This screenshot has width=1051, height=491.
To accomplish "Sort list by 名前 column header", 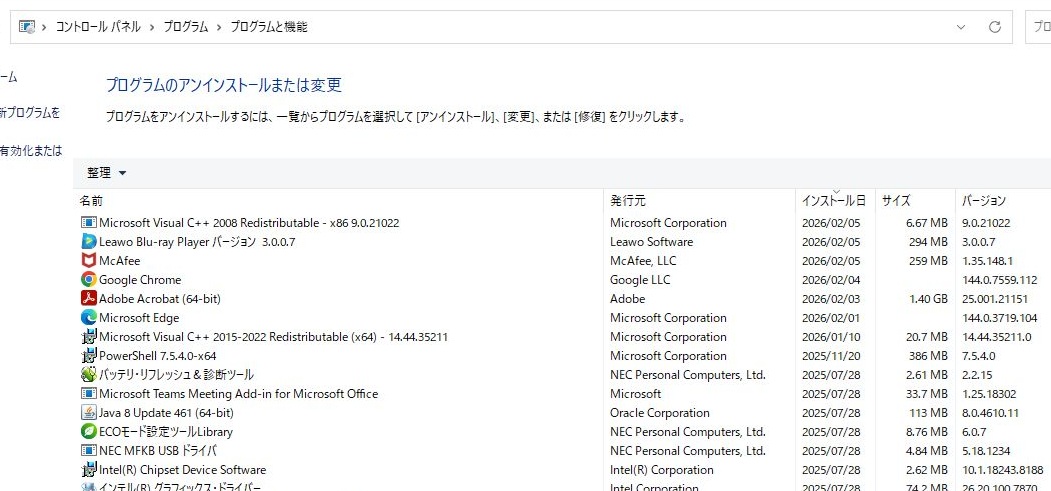I will (92, 201).
